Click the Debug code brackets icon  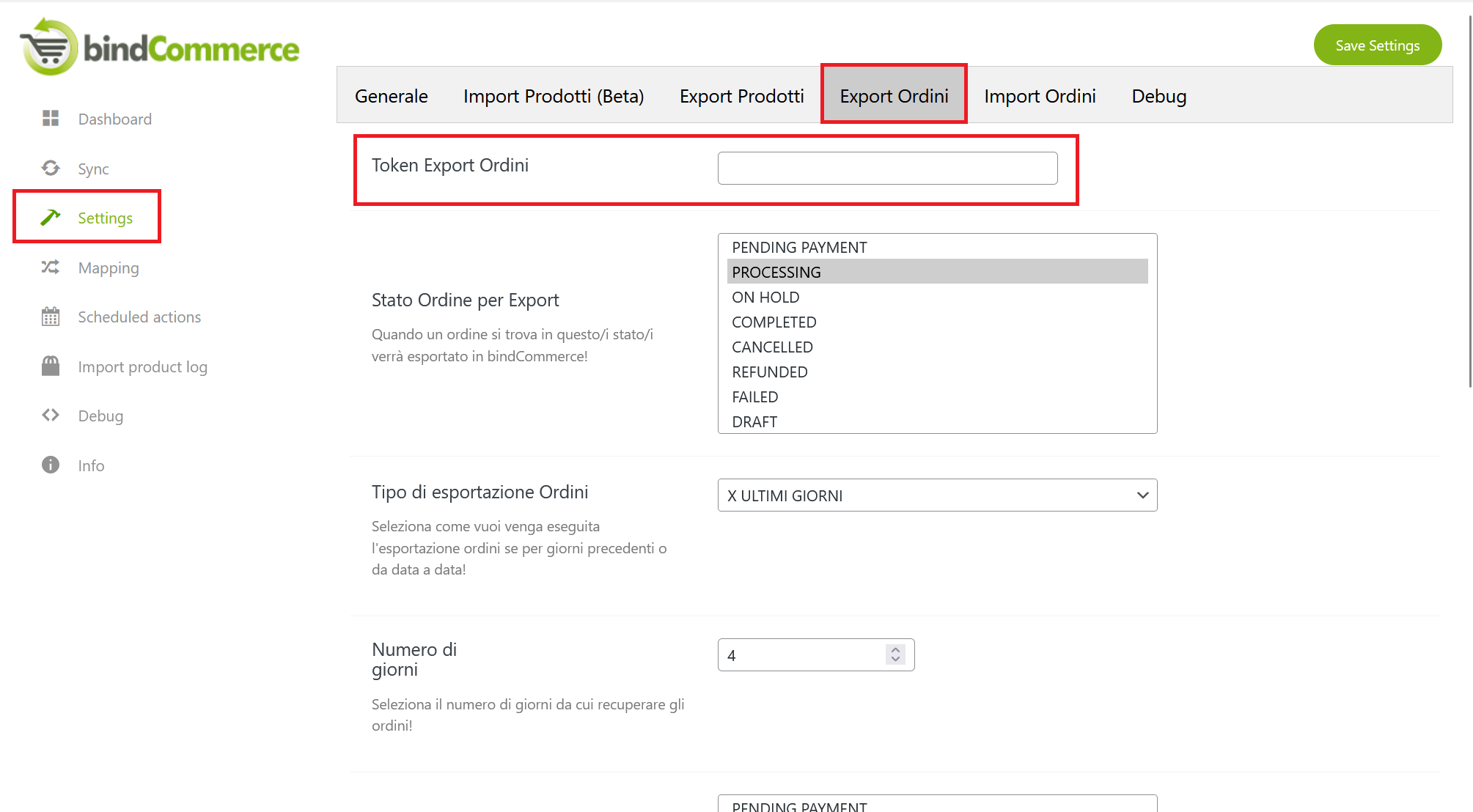click(51, 416)
